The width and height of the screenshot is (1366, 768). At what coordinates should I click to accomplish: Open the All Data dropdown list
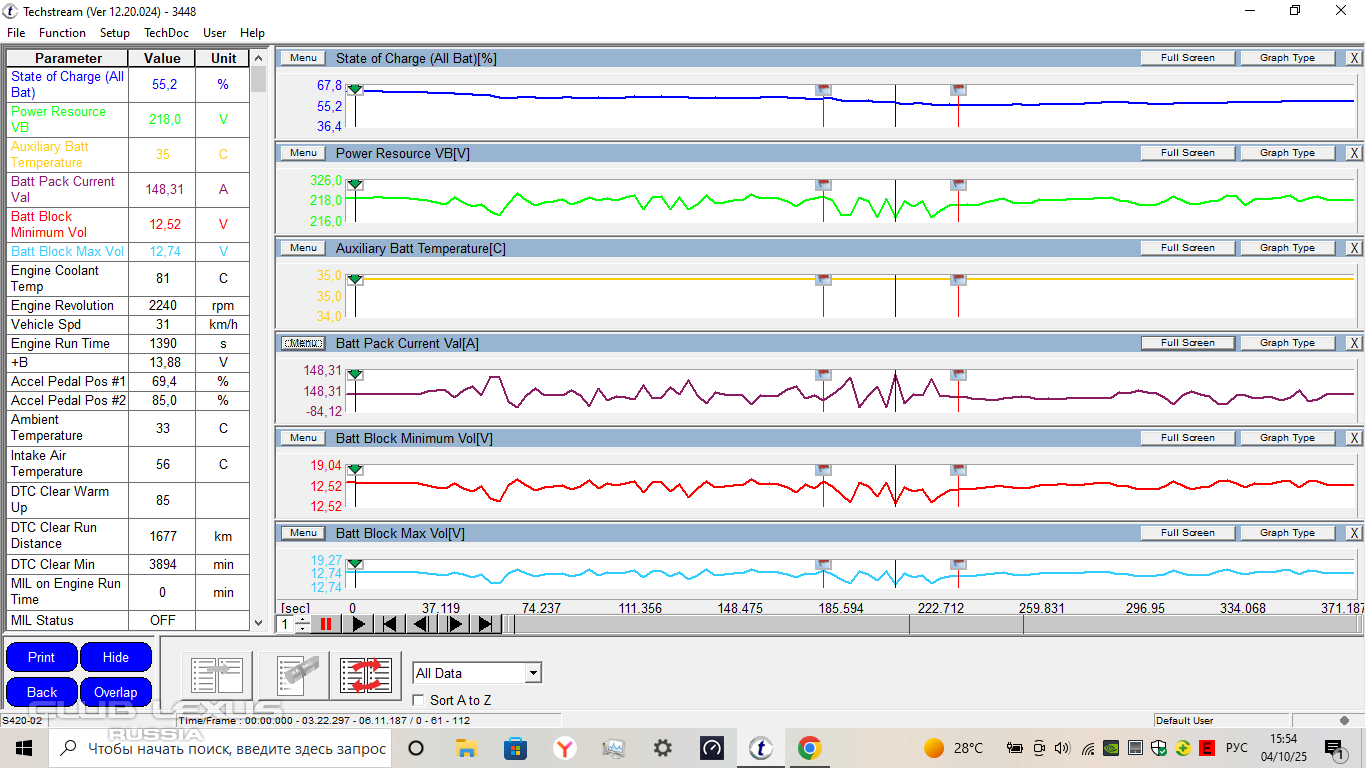533,673
